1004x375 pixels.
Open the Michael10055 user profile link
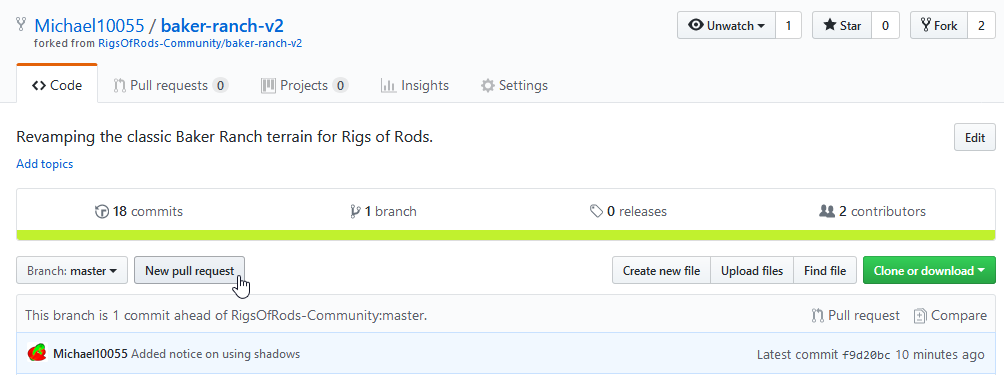pos(89,26)
